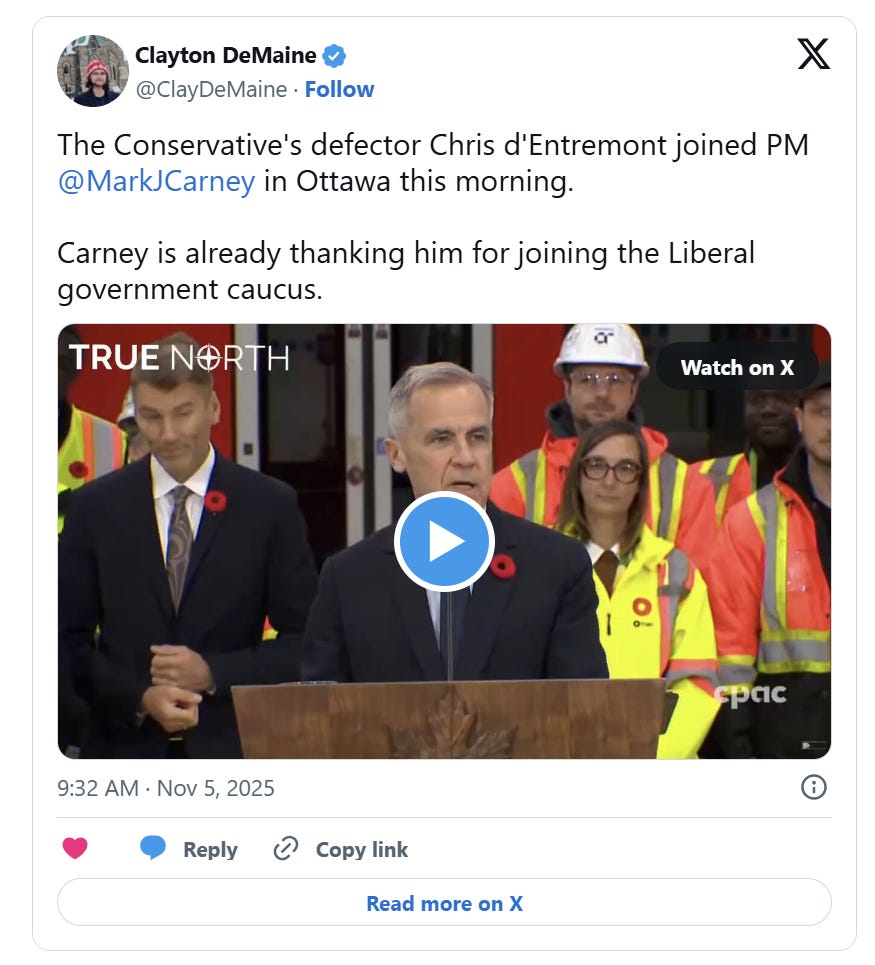Open the 9:32 AM Nov 5, 2025 timestamp
The width and height of the screenshot is (875, 965).
(x=166, y=788)
